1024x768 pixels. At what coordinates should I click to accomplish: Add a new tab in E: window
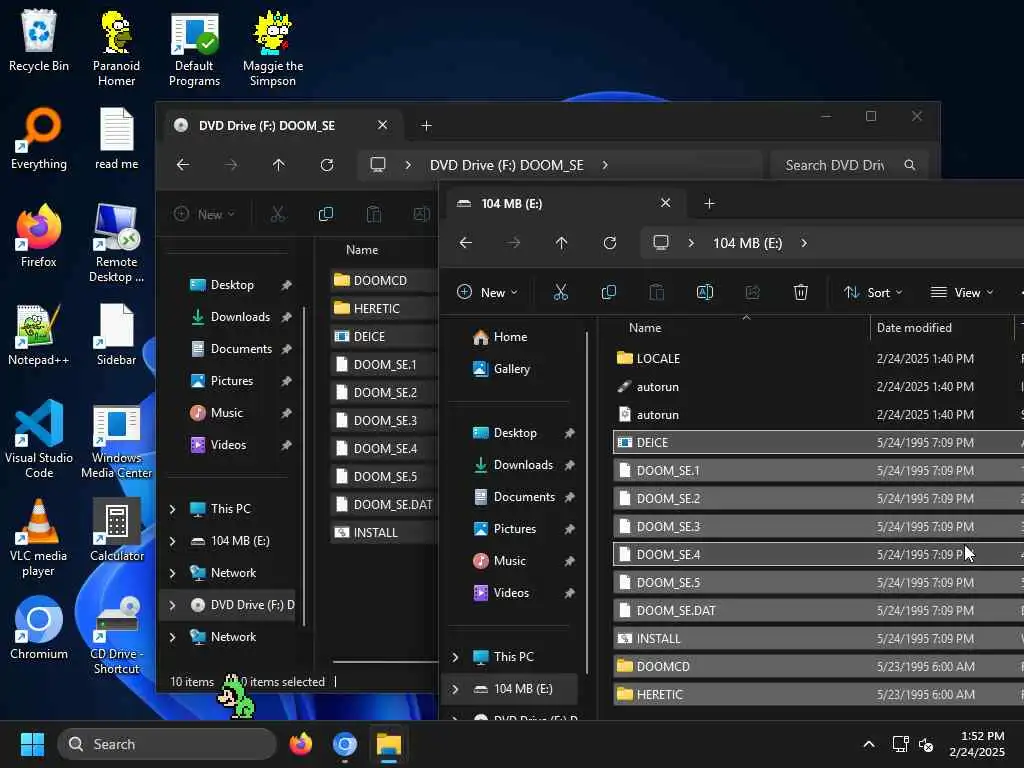coord(709,204)
